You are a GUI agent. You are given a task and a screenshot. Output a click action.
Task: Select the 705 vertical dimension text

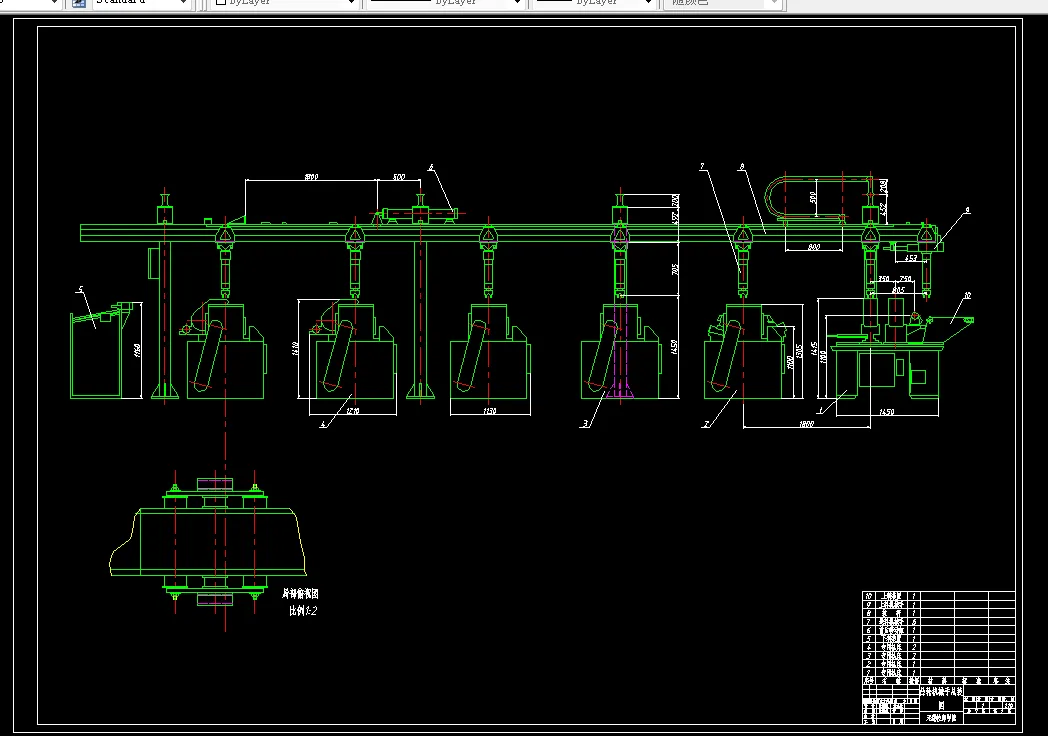coord(674,269)
